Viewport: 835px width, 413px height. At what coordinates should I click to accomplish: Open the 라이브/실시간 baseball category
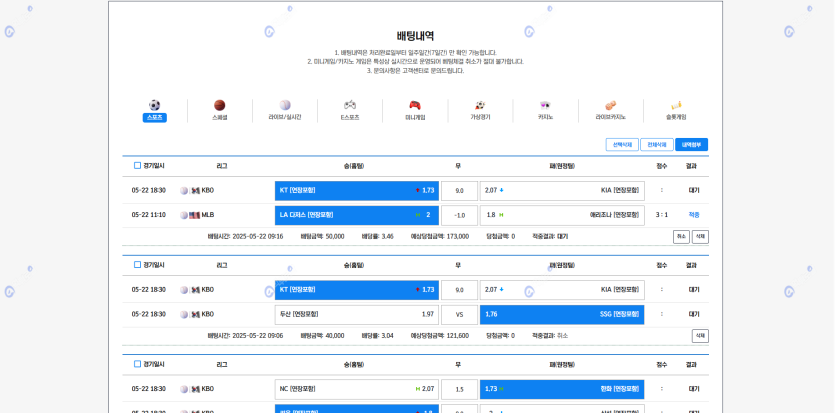285,106
